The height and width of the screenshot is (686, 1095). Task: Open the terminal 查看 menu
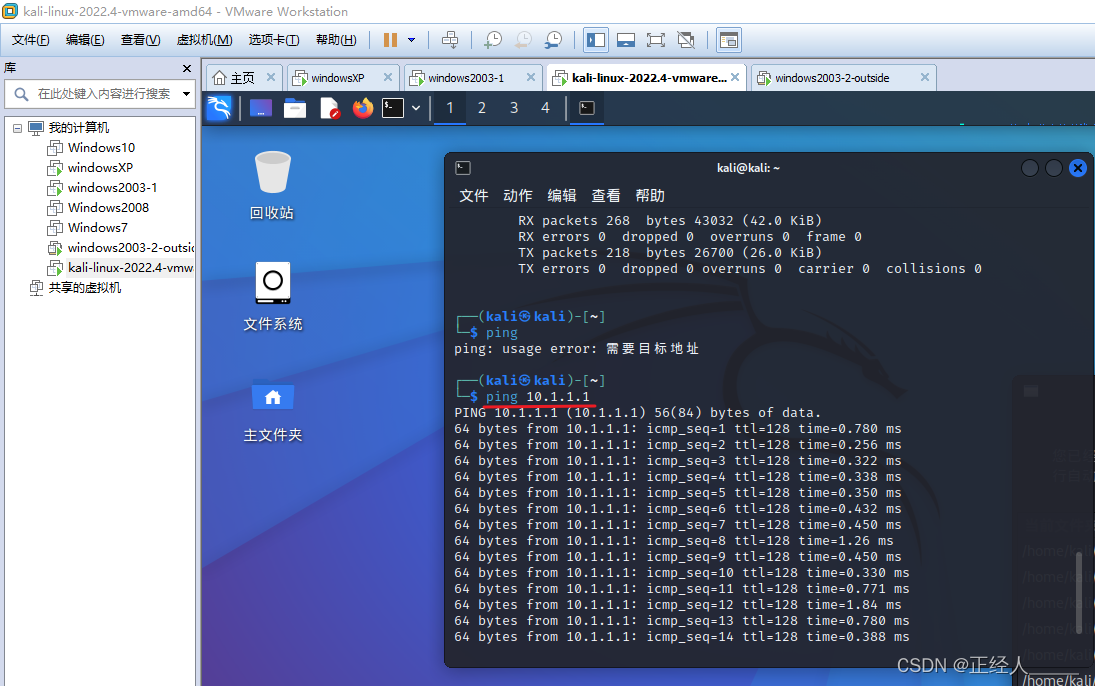coord(605,196)
